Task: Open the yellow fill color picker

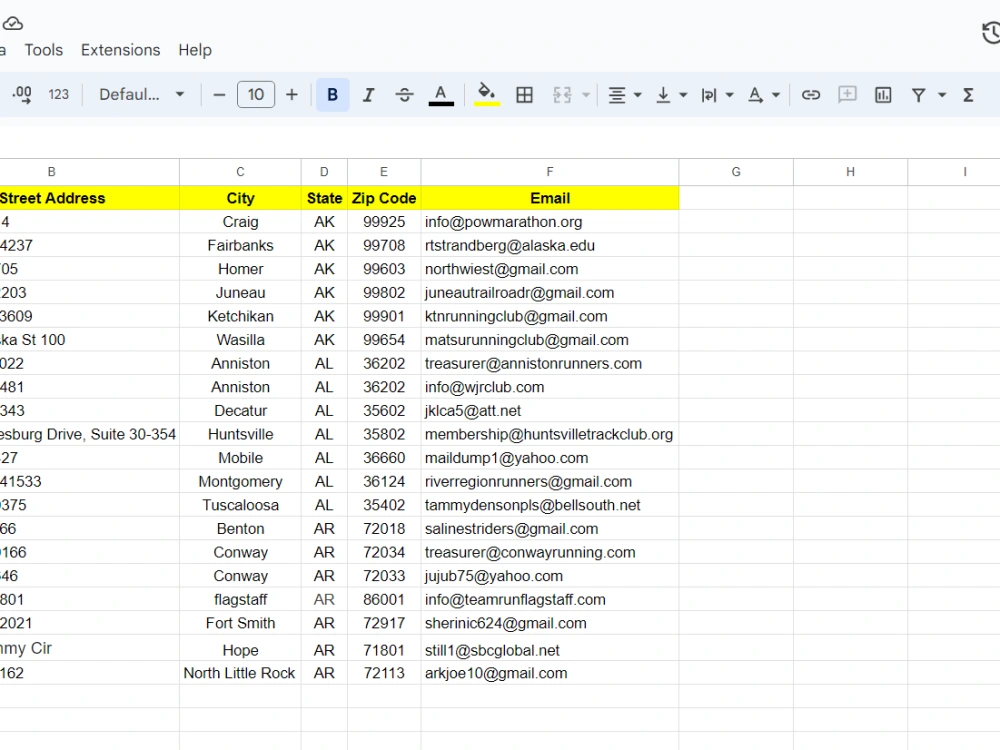Action: [487, 95]
